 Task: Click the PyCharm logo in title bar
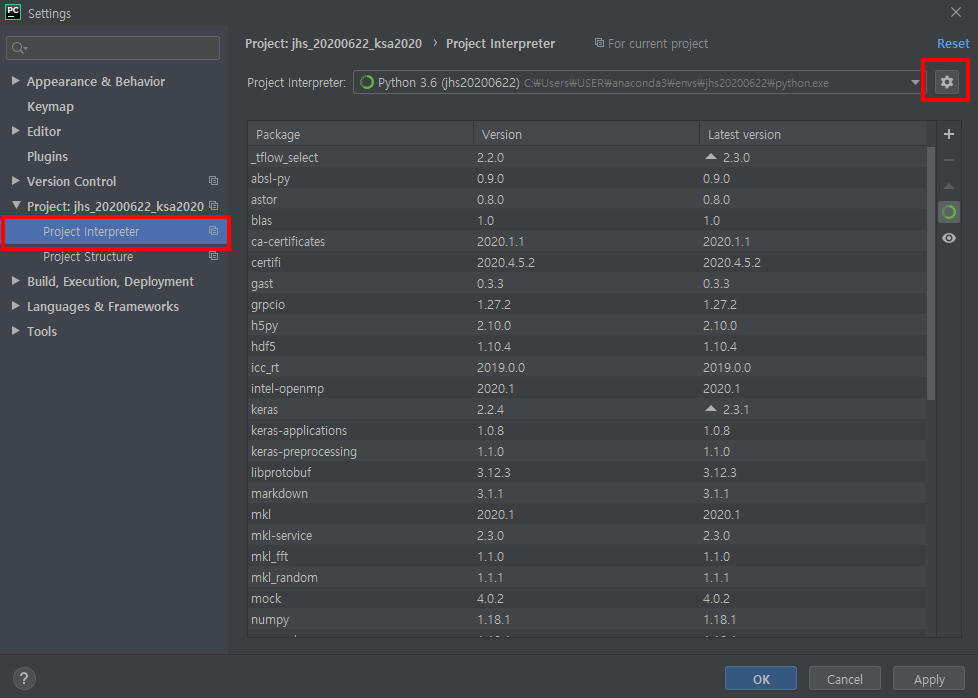click(x=12, y=12)
